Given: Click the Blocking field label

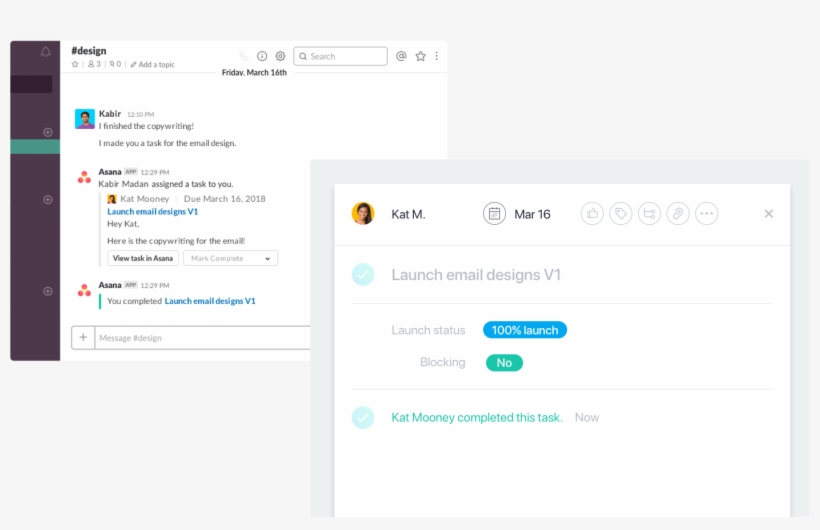Looking at the screenshot, I should point(442,362).
